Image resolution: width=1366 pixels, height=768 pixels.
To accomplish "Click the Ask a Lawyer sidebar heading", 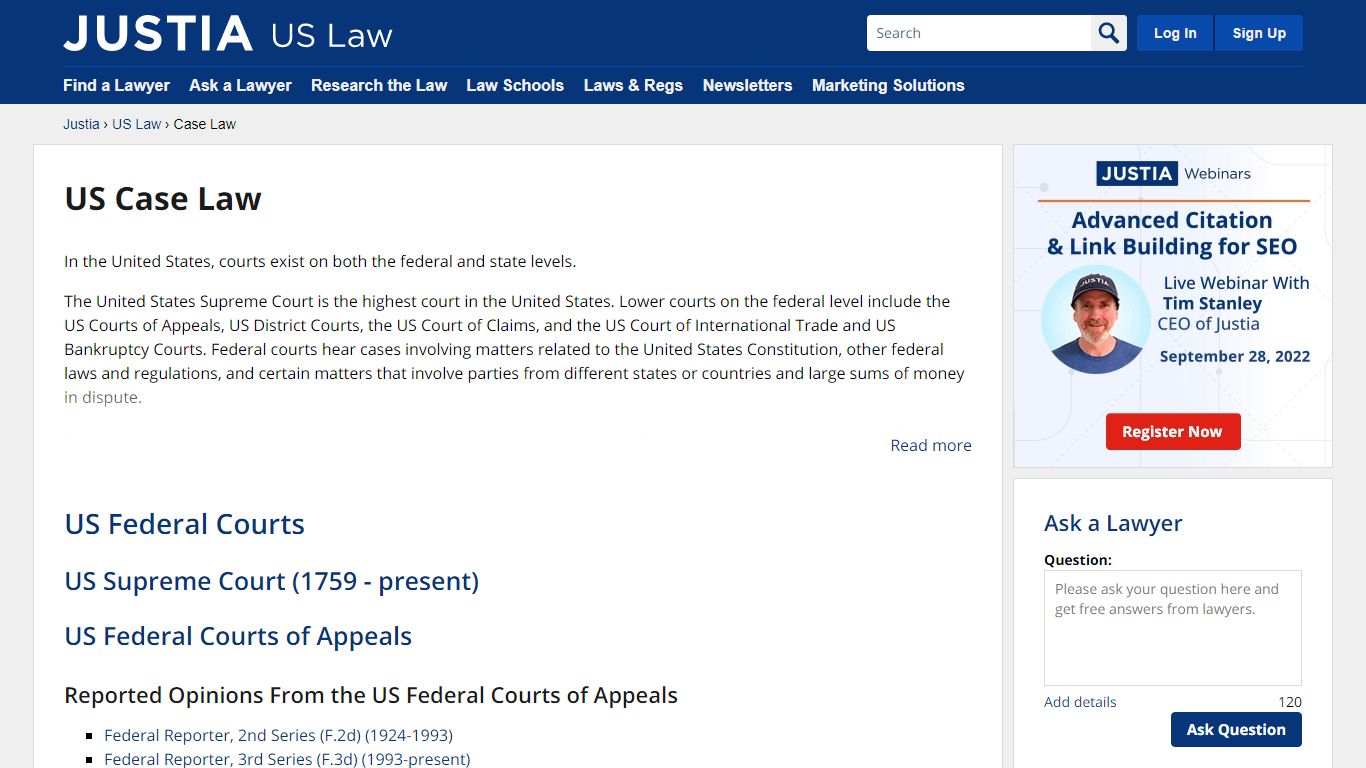I will 1113,523.
